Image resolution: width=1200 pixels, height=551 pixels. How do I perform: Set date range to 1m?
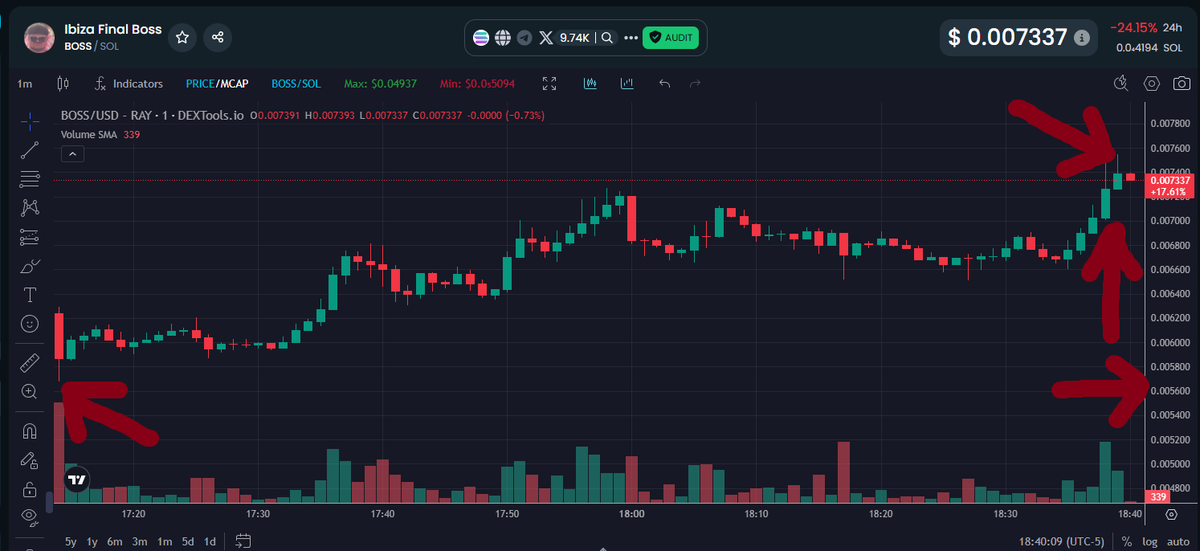coord(165,541)
